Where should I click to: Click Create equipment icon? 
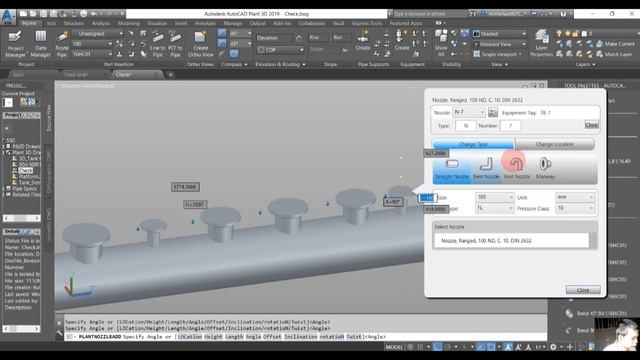(x=402, y=41)
